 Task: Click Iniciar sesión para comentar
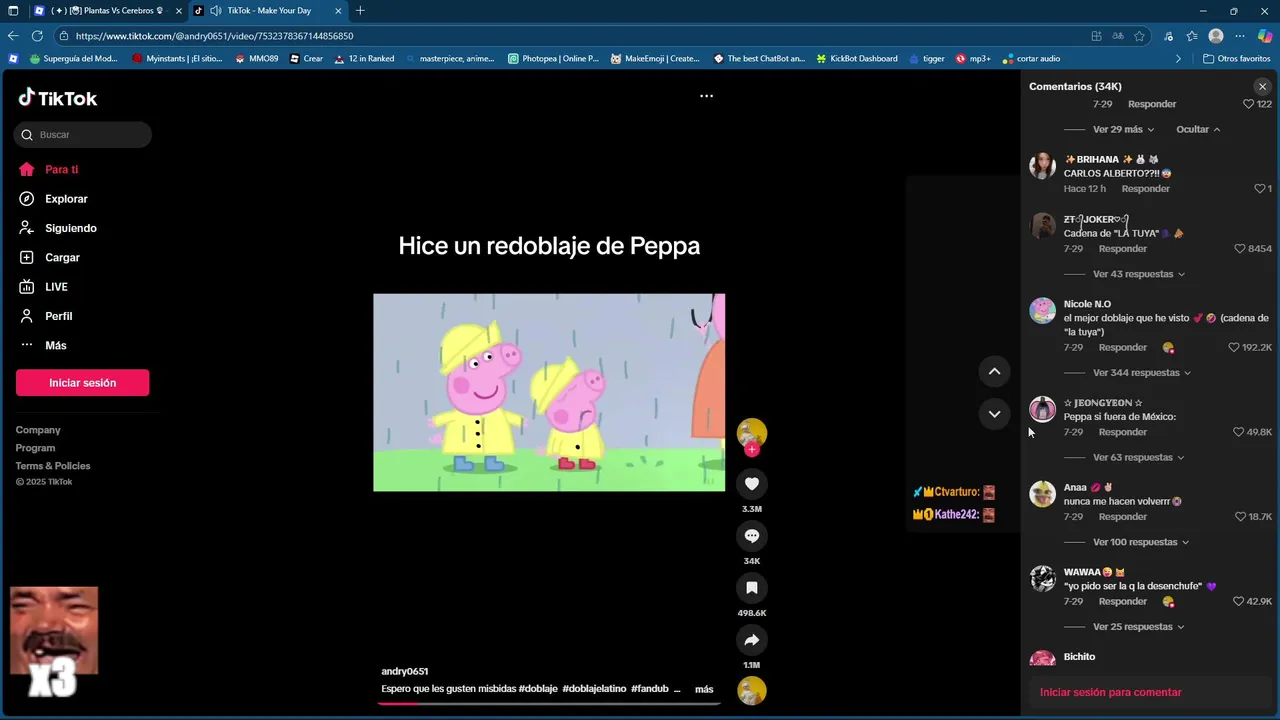tap(1110, 692)
